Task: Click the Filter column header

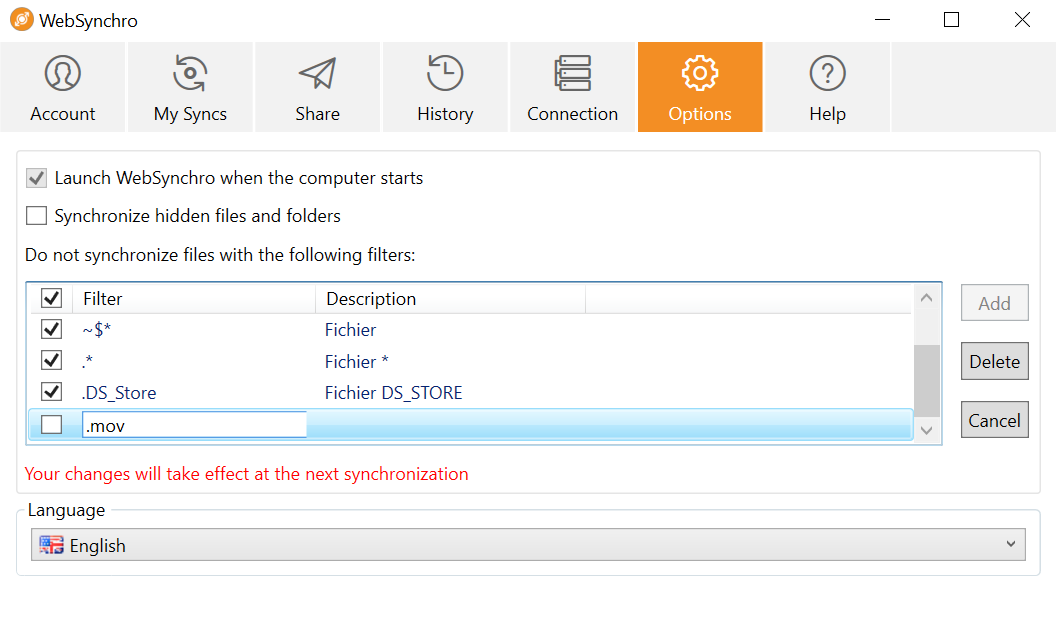Action: coord(194,299)
